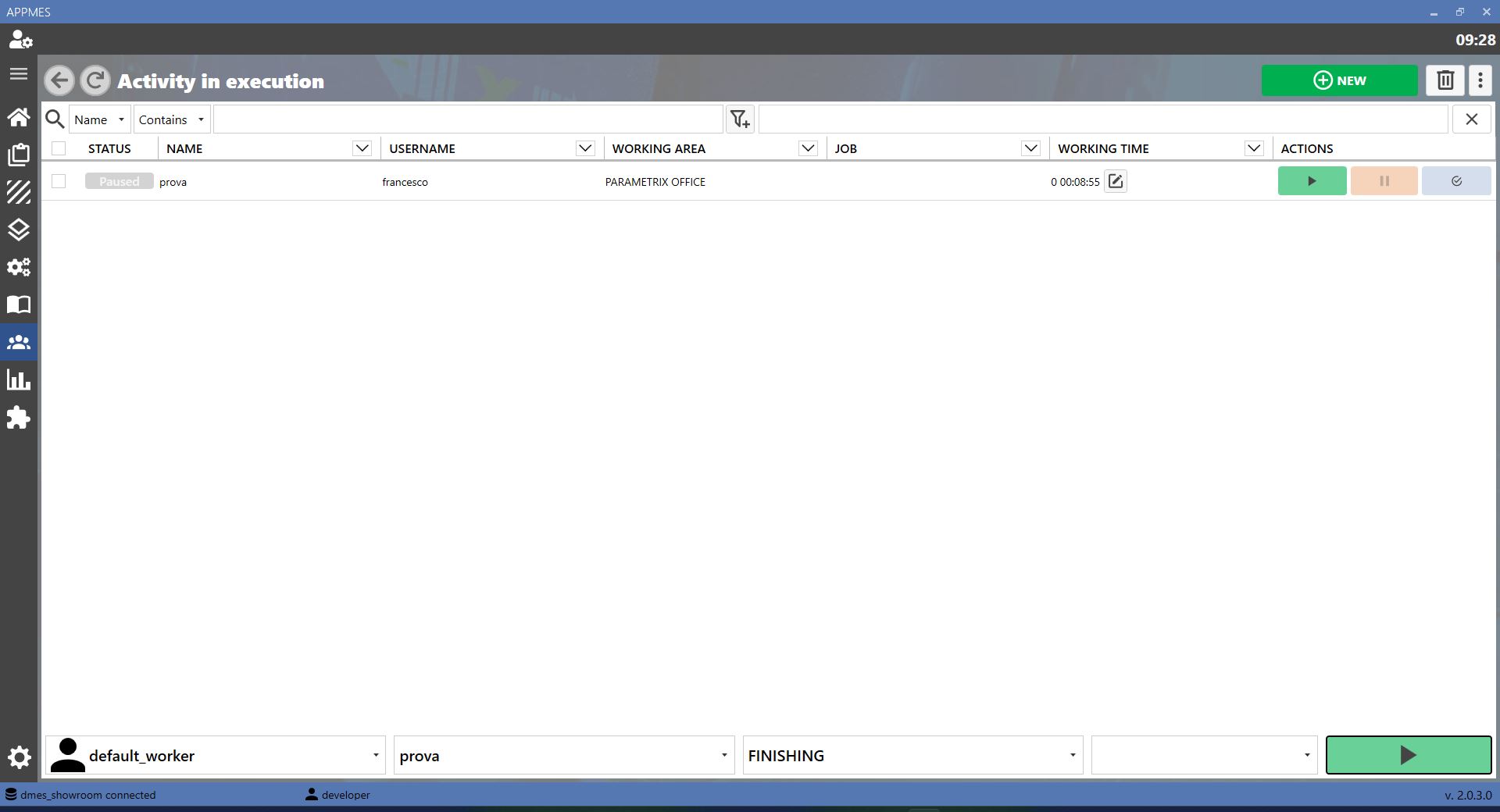
Task: Open the bar chart statistics section
Action: pos(19,380)
